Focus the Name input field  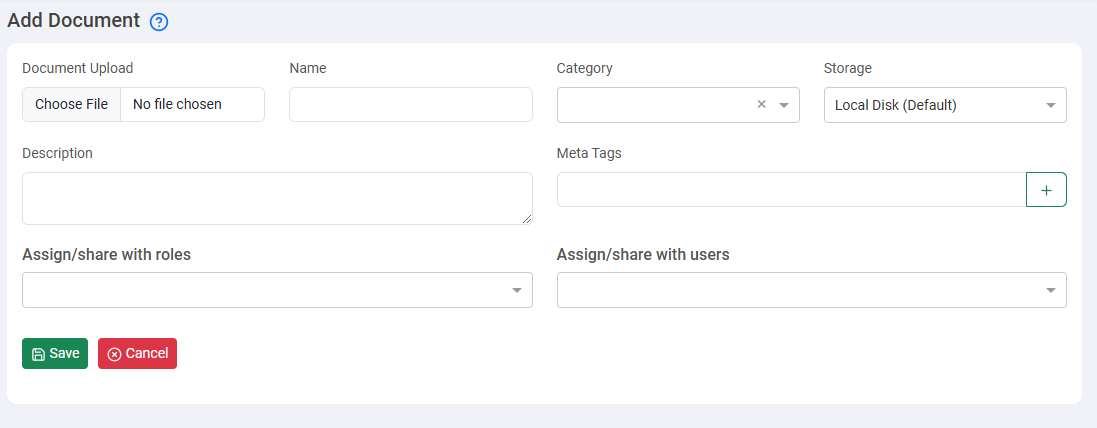[x=410, y=105]
